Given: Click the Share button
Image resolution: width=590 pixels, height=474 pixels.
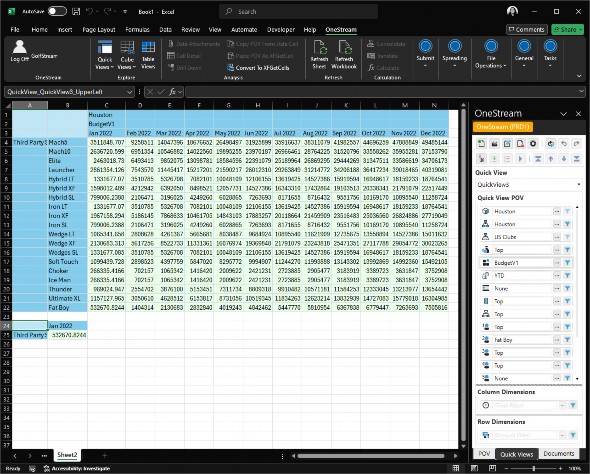Looking at the screenshot, I should (567, 29).
